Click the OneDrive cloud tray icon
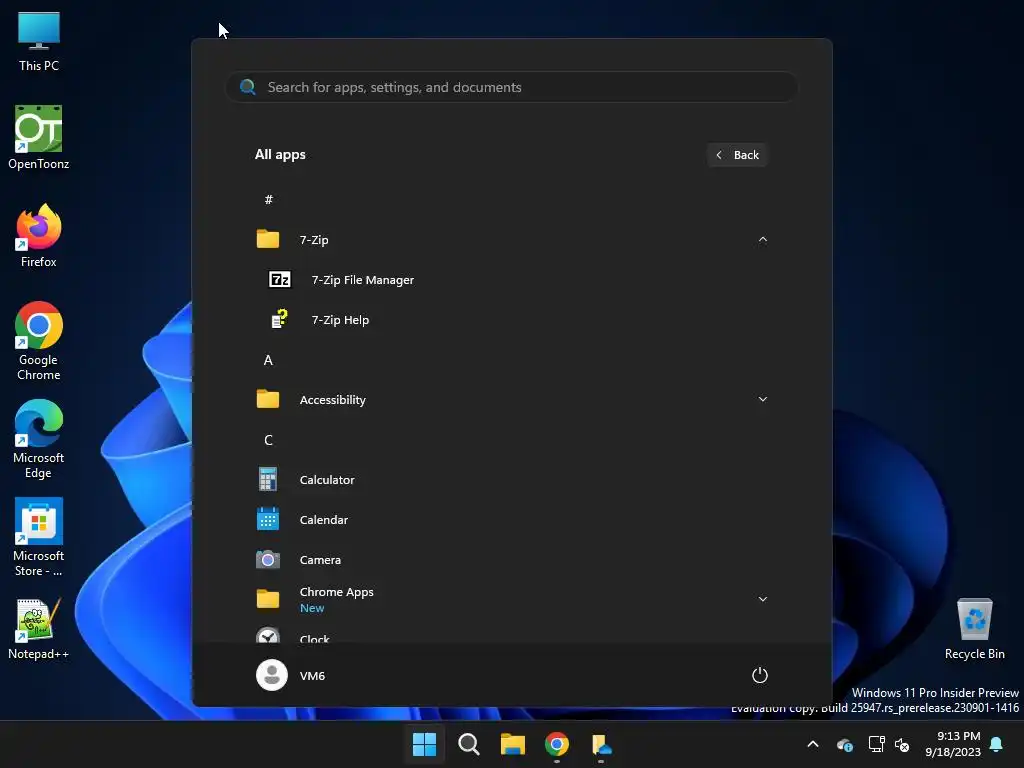 pyautogui.click(x=845, y=744)
